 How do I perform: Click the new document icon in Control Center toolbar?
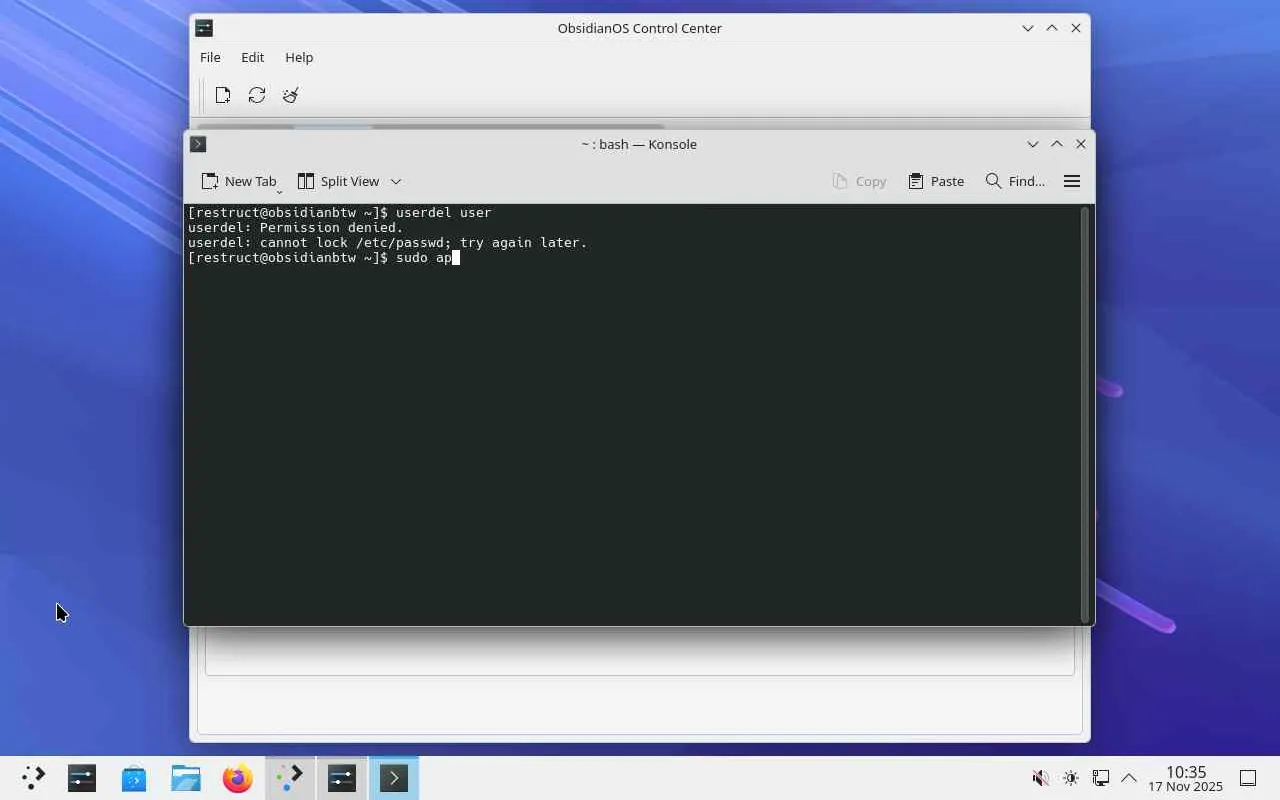(x=223, y=95)
